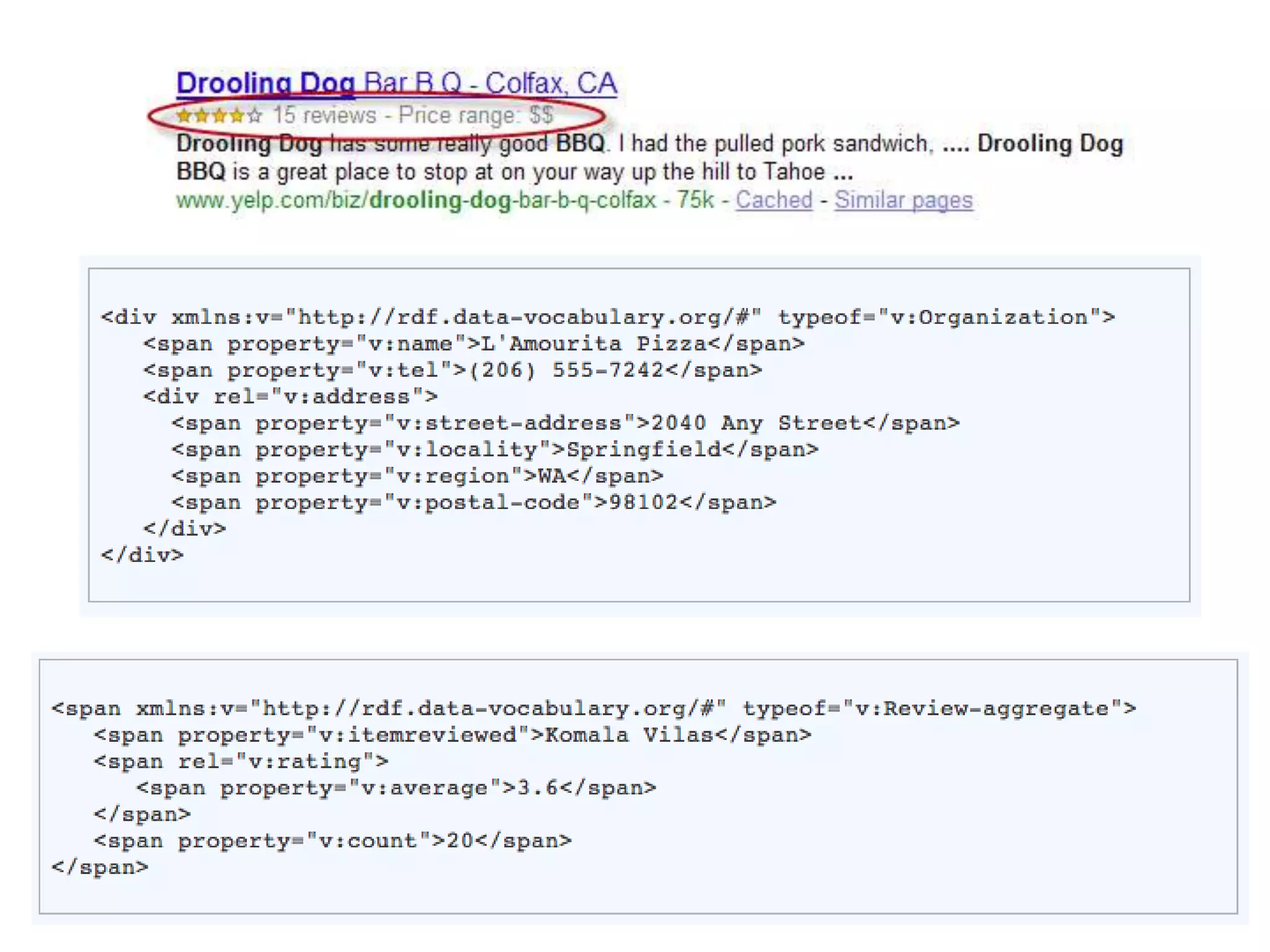Open the Similar pages link
The height and width of the screenshot is (952, 1270).
903,200
